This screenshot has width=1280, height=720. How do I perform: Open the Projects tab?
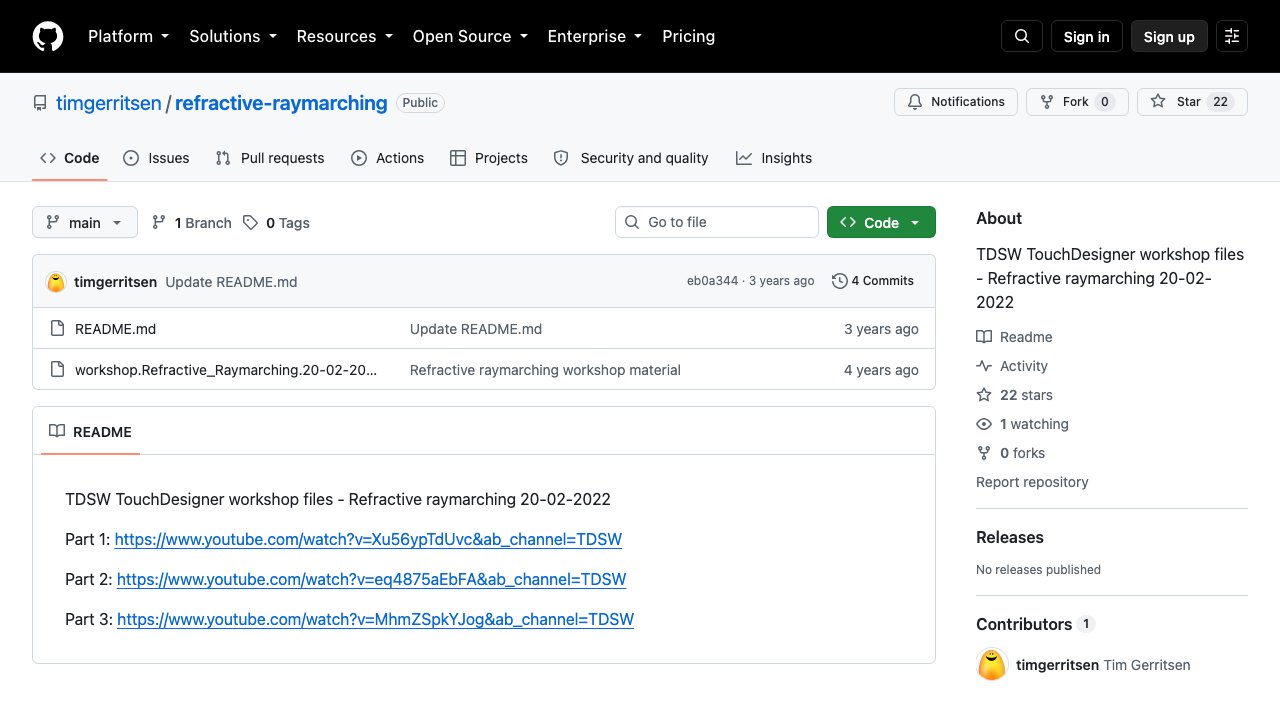click(x=489, y=158)
